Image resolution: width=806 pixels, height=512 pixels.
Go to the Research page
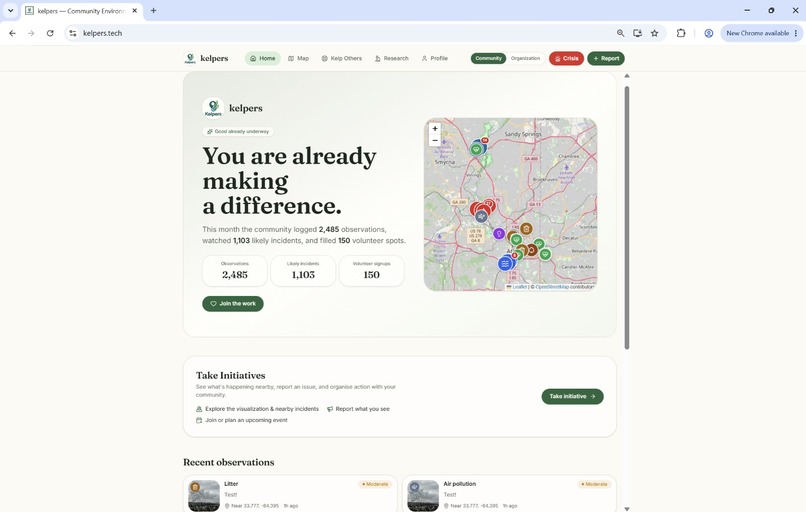pyautogui.click(x=392, y=59)
